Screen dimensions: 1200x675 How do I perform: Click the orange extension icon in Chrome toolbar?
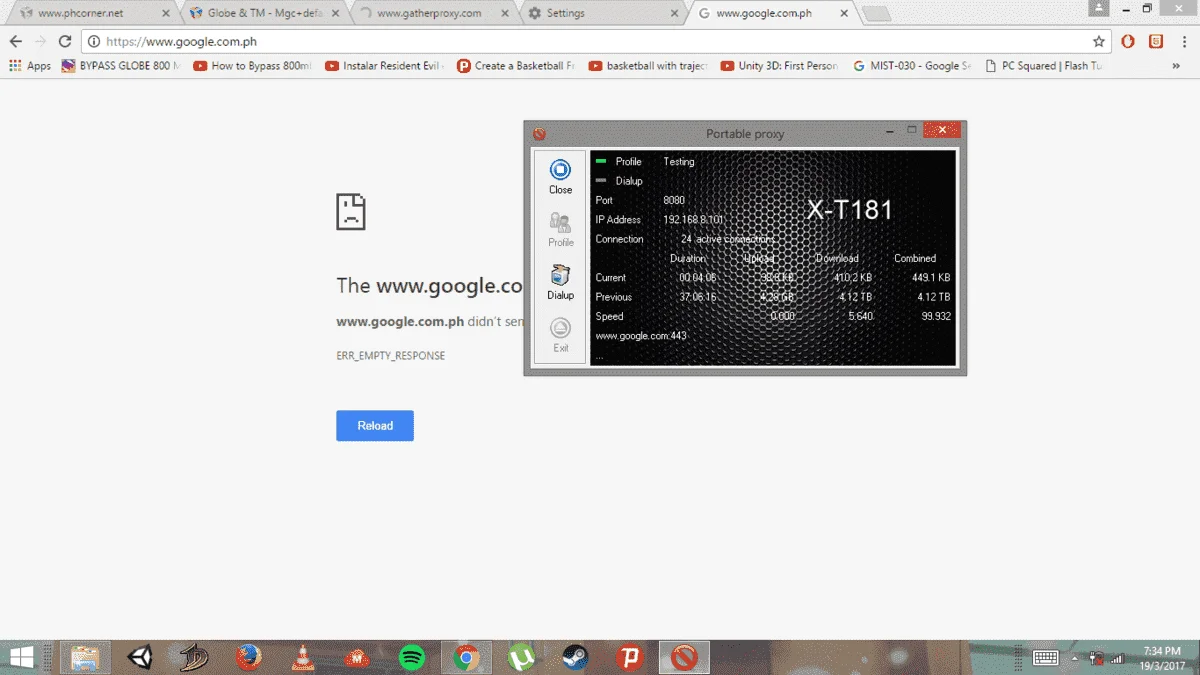[1156, 42]
